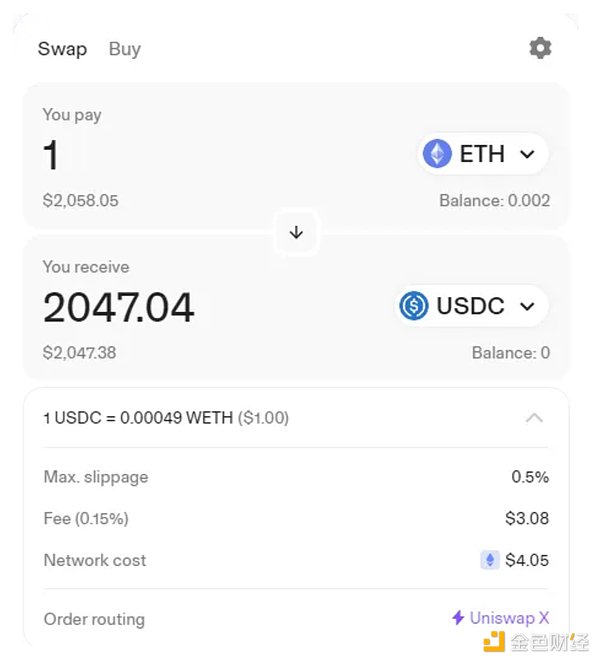Click the USDC token logo
This screenshot has width=600, height=663.
coord(414,306)
